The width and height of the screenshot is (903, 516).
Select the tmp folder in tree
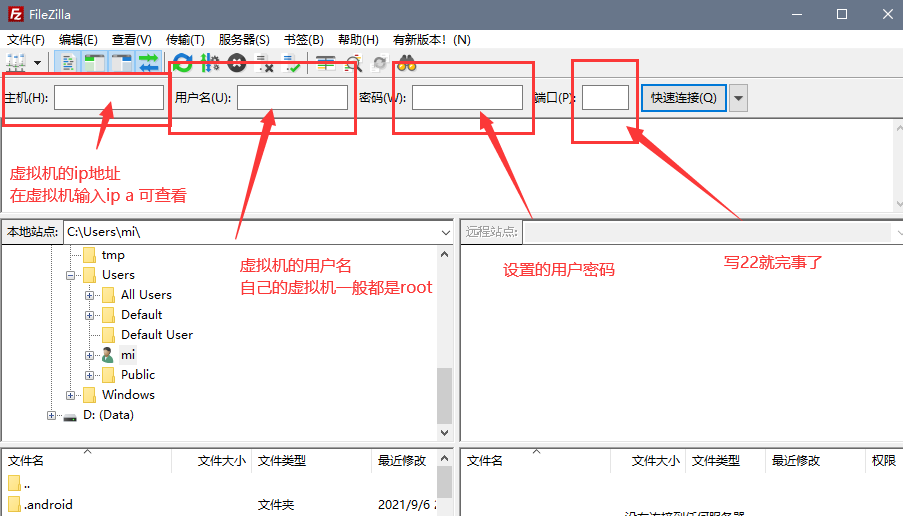pyautogui.click(x=113, y=255)
